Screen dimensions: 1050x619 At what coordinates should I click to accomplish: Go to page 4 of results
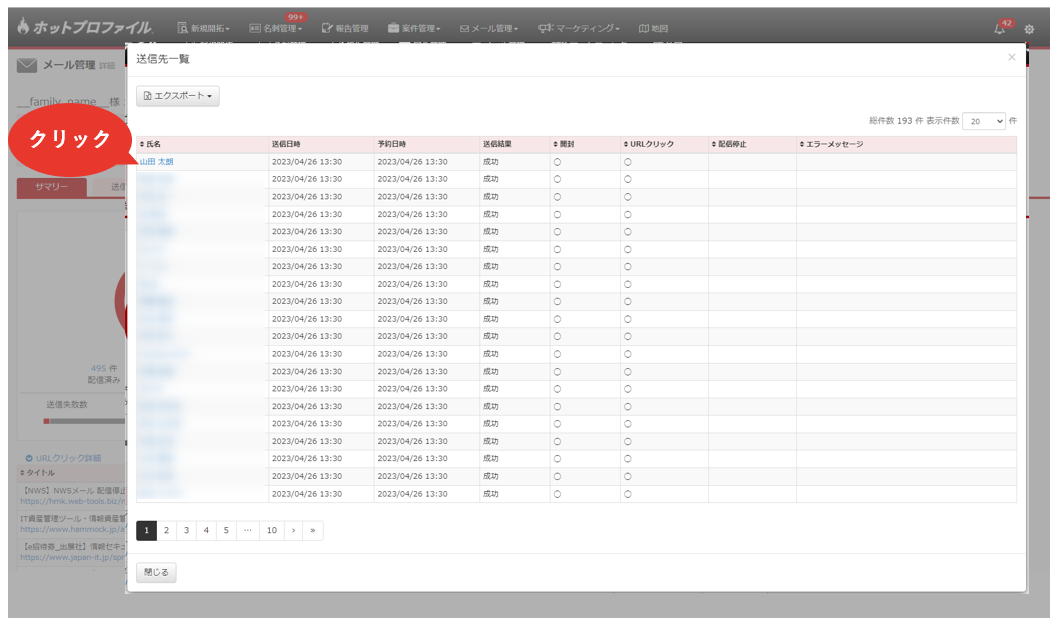206,530
